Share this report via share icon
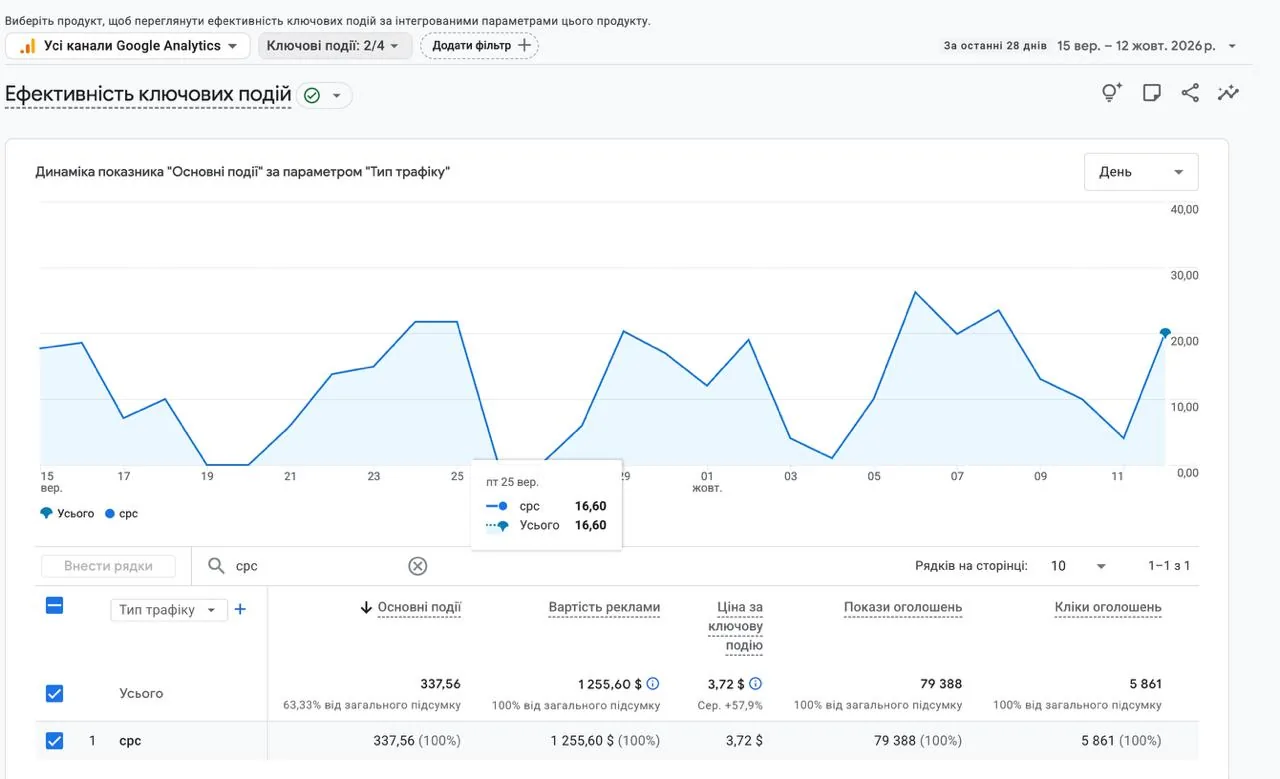The image size is (1280, 779). coord(1190,93)
